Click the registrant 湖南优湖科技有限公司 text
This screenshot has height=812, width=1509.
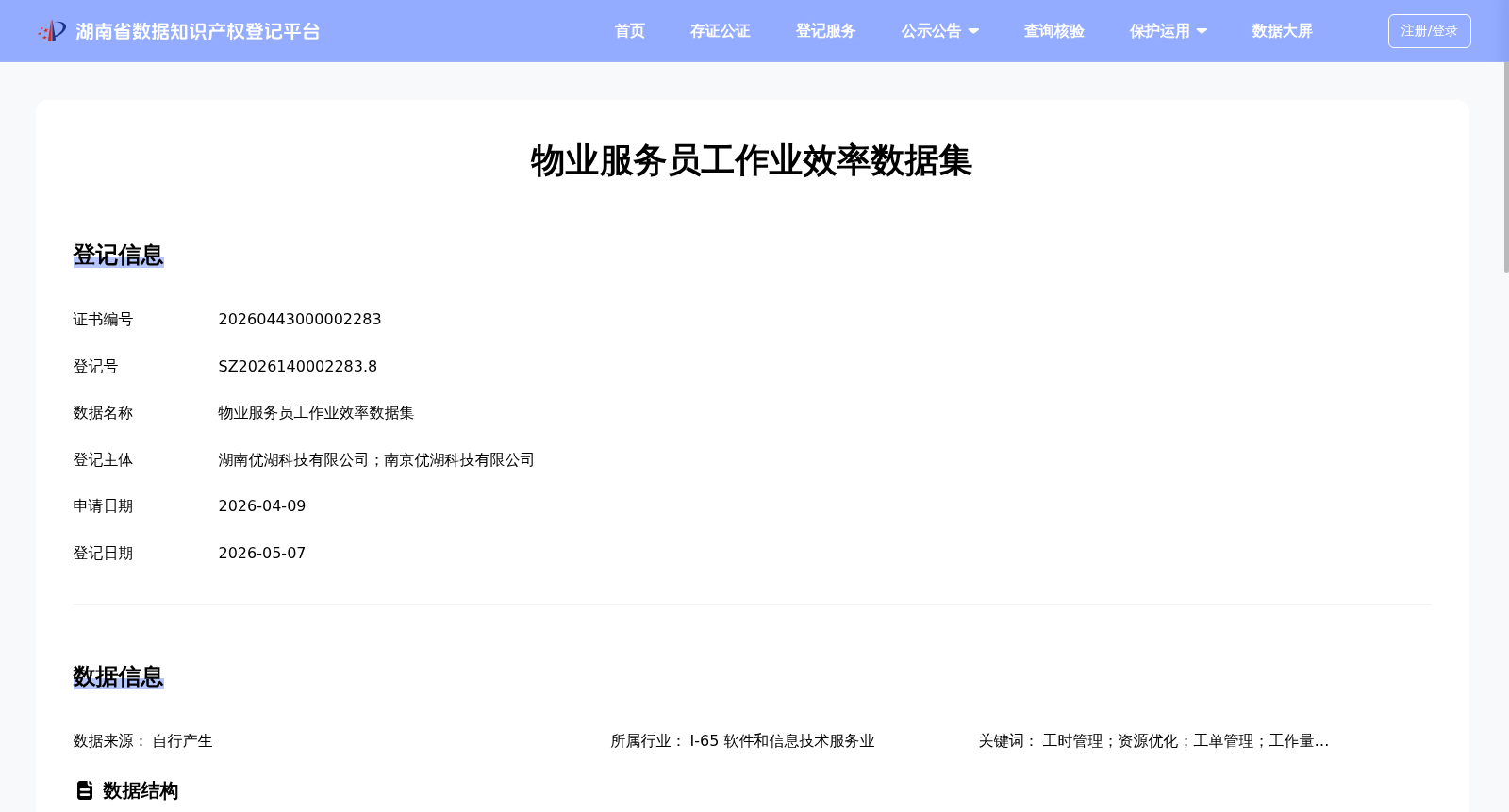293,460
